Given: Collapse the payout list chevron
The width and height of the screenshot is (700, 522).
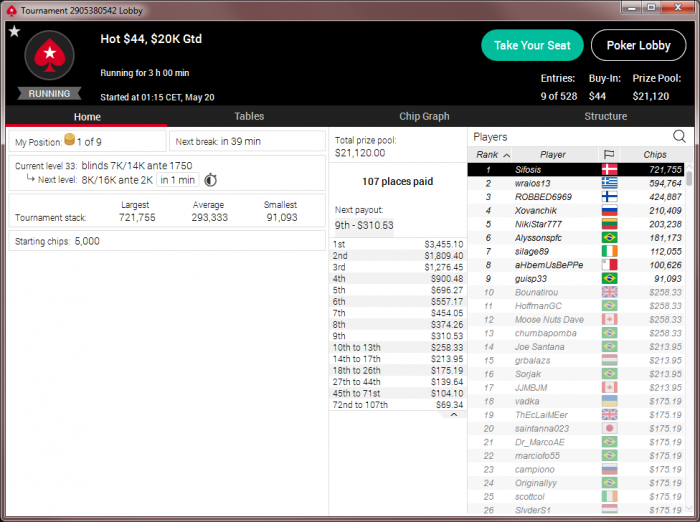Looking at the screenshot, I should 454,415.
